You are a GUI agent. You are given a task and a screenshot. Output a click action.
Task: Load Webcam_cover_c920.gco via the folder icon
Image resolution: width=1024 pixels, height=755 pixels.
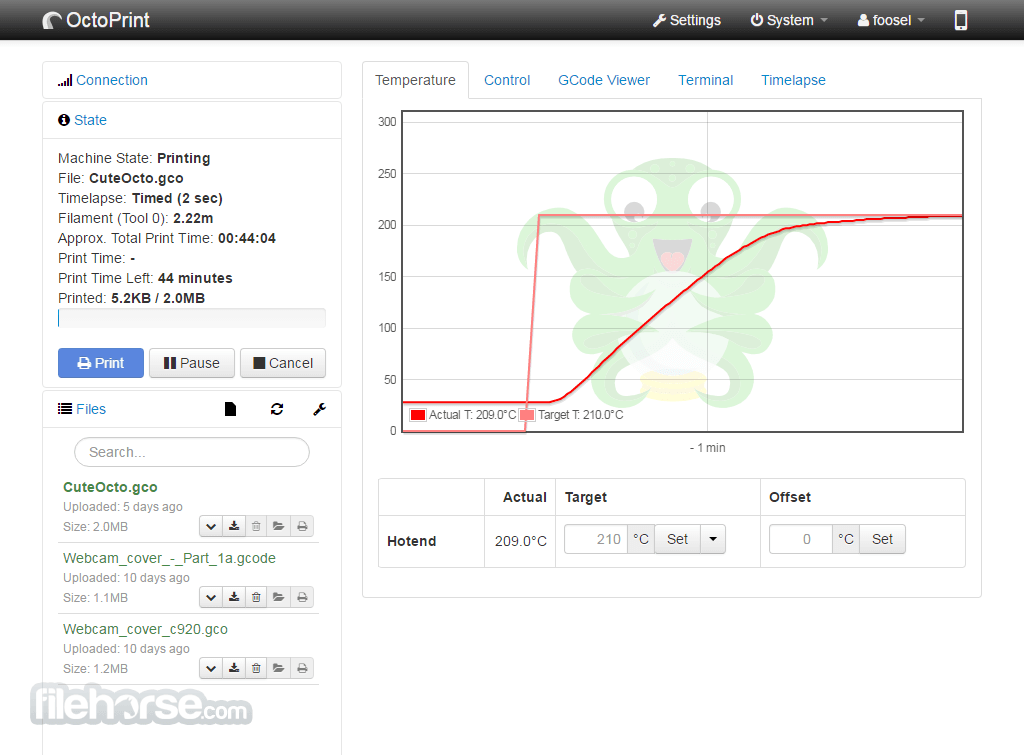coord(279,668)
